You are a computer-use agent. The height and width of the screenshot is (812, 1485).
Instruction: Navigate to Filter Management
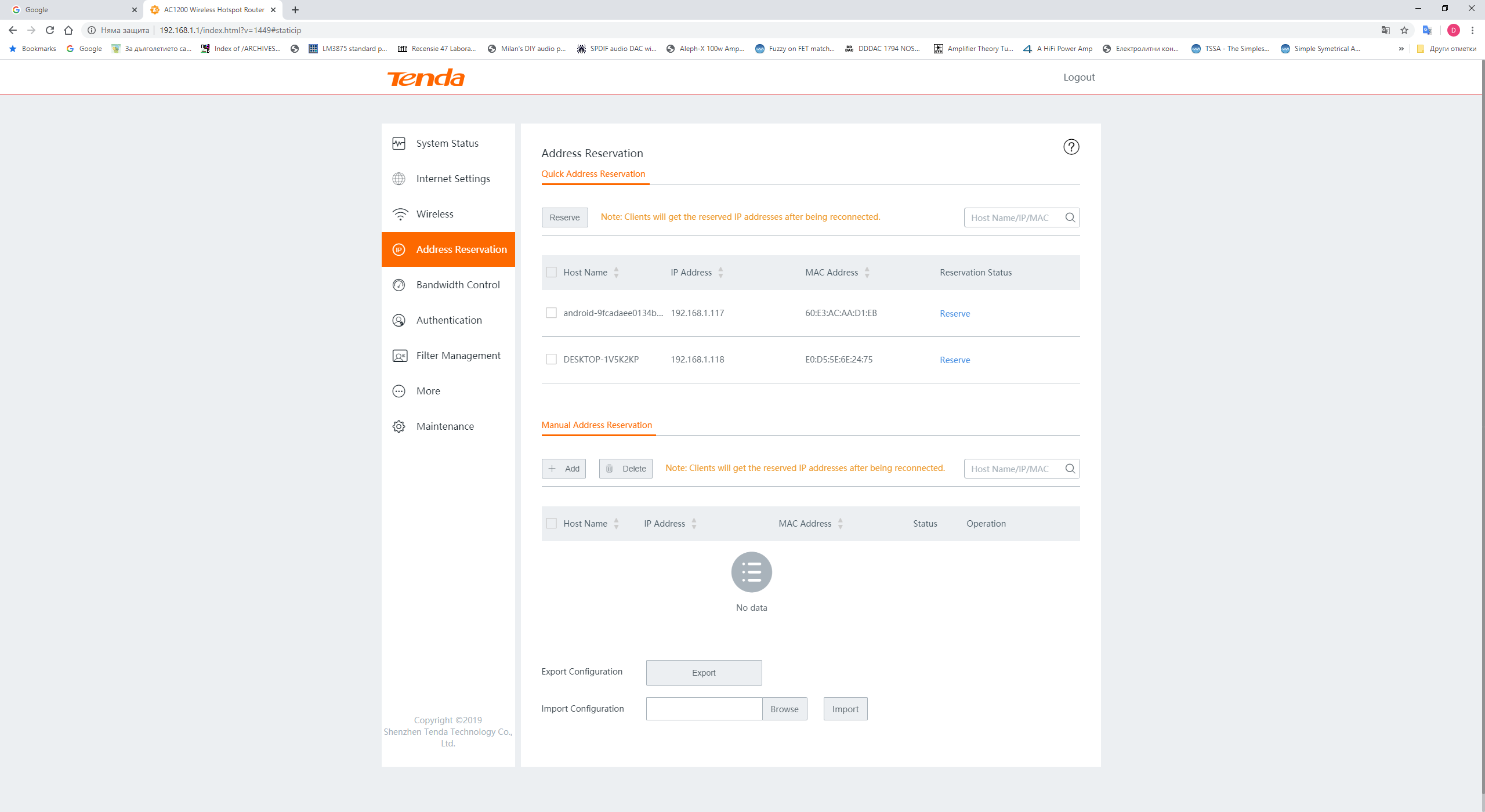[448, 356]
